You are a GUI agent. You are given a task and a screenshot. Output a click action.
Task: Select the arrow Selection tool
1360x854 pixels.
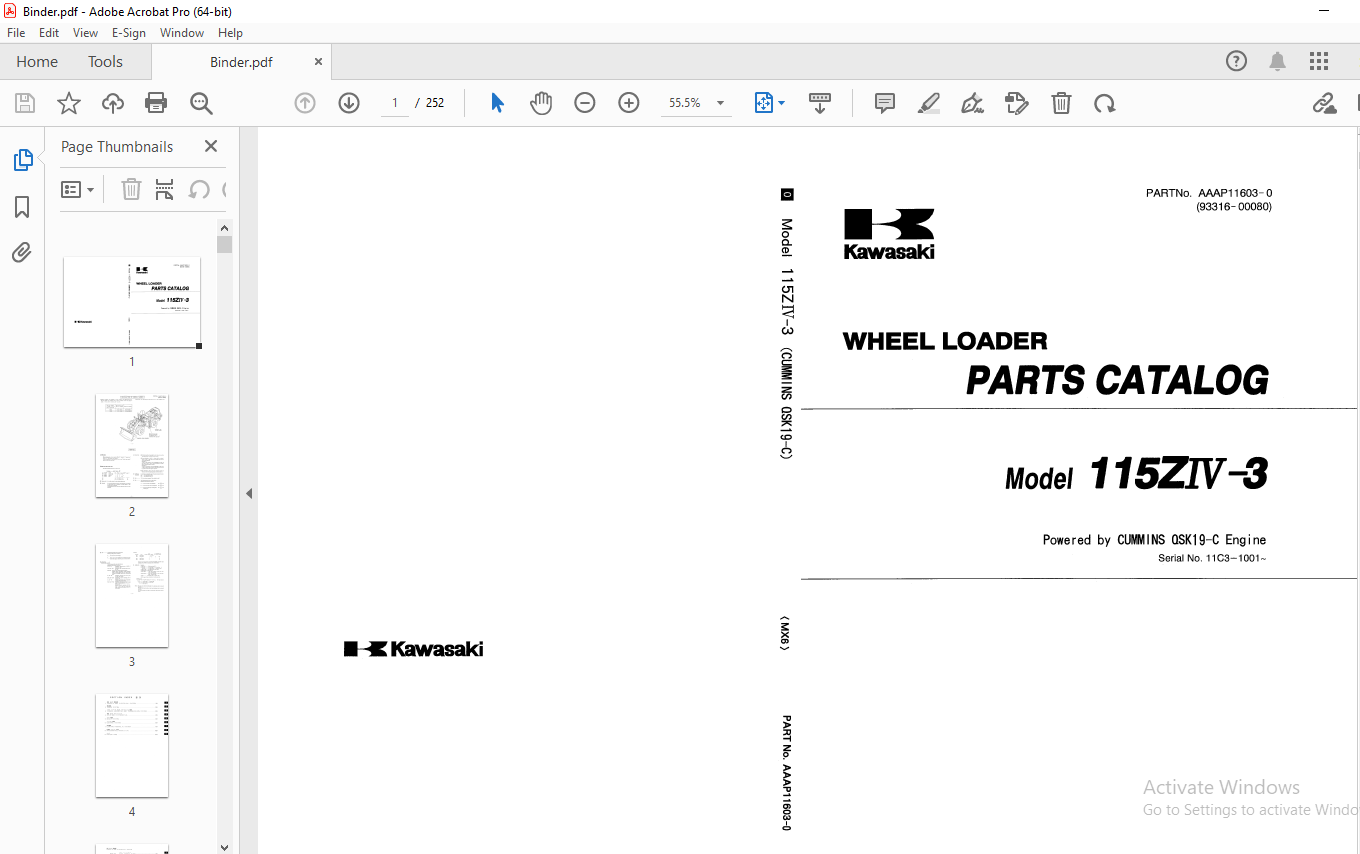[497, 103]
